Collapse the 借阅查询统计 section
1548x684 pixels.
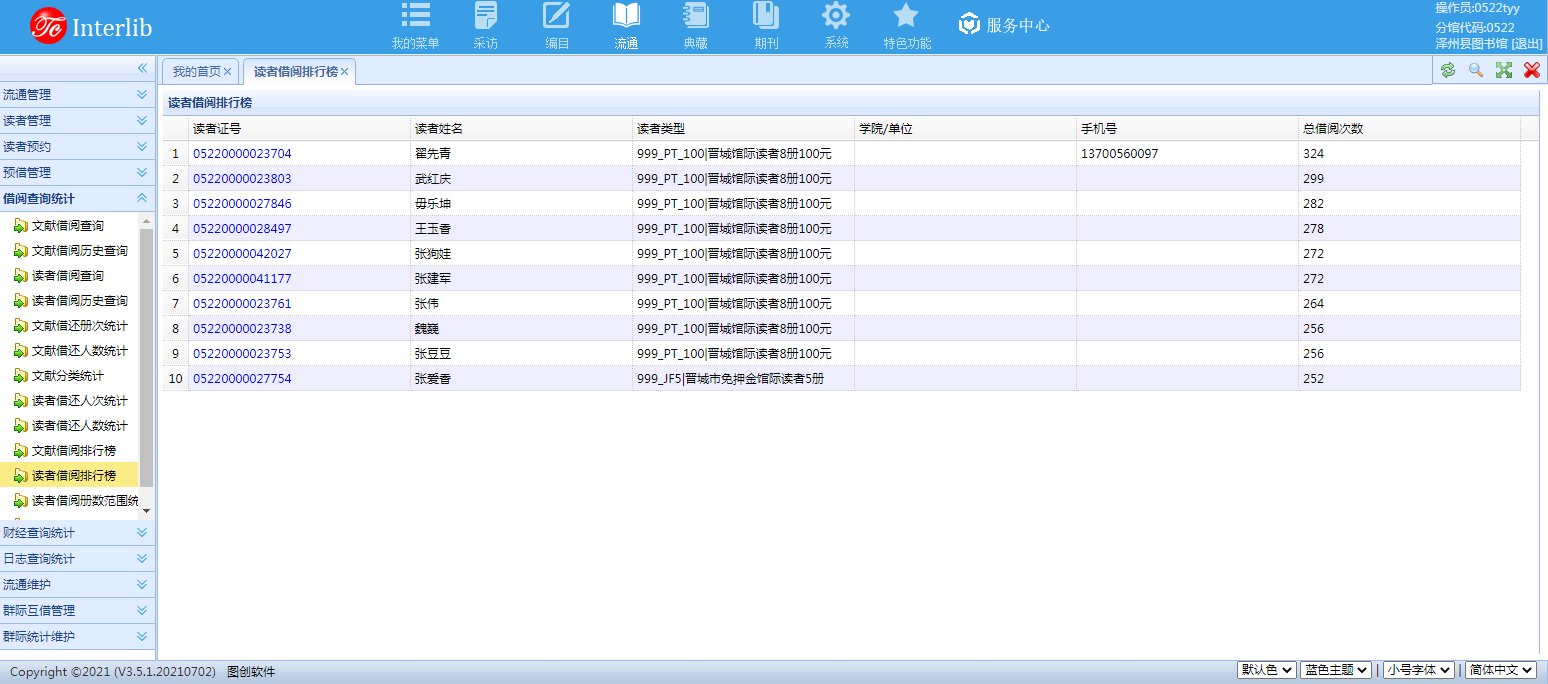point(75,197)
